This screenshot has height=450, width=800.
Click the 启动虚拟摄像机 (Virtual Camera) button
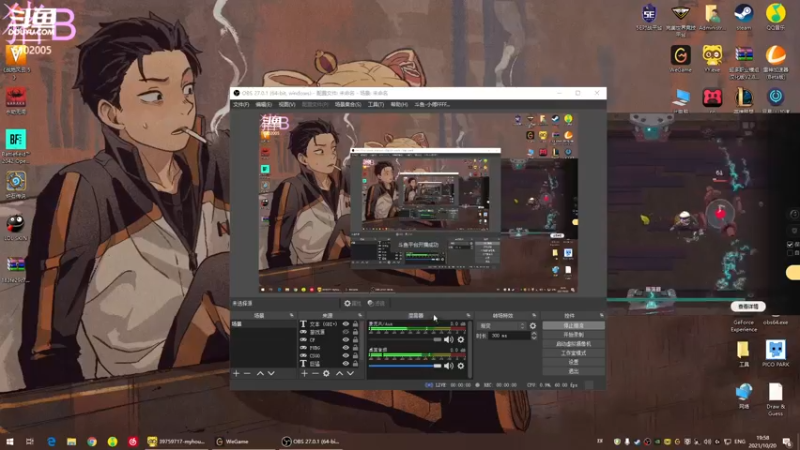[x=573, y=344]
